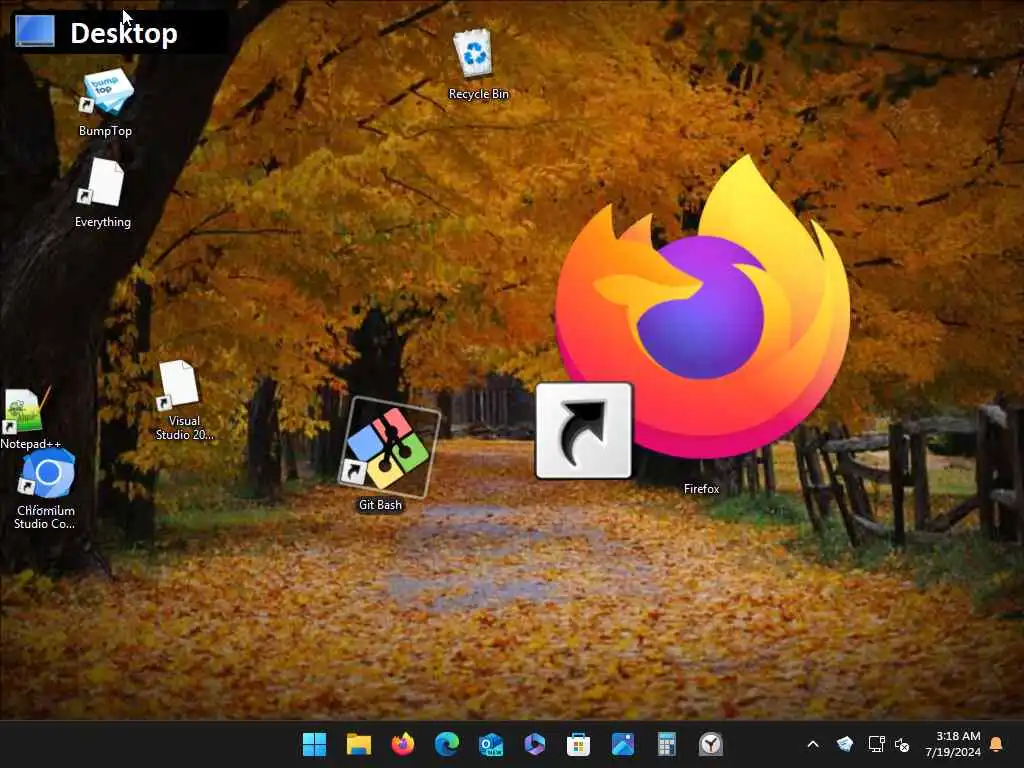Viewport: 1024px width, 768px height.
Task: Open notifications bell icon
Action: [997, 744]
